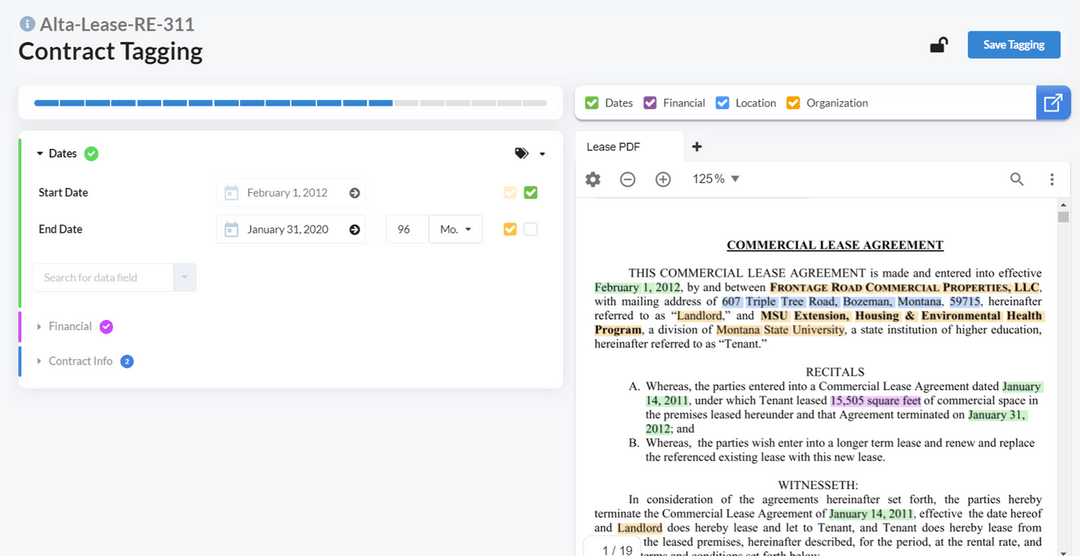Open the PDF viewer settings gear

pos(593,179)
